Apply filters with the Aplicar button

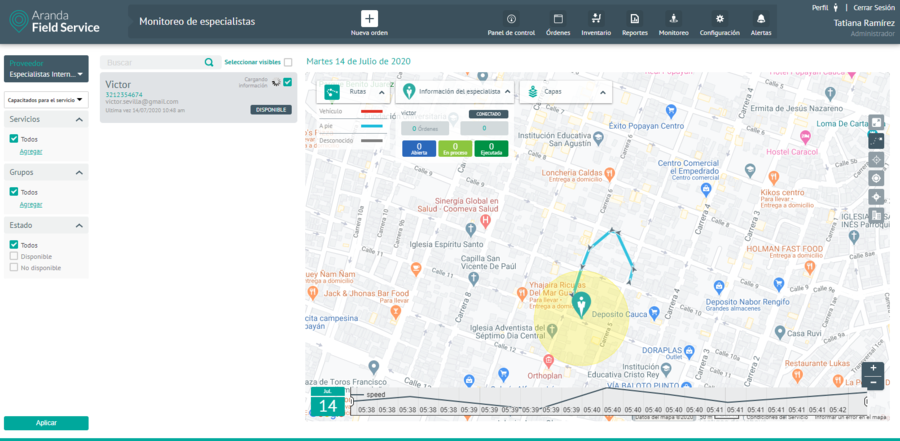pyautogui.click(x=46, y=423)
